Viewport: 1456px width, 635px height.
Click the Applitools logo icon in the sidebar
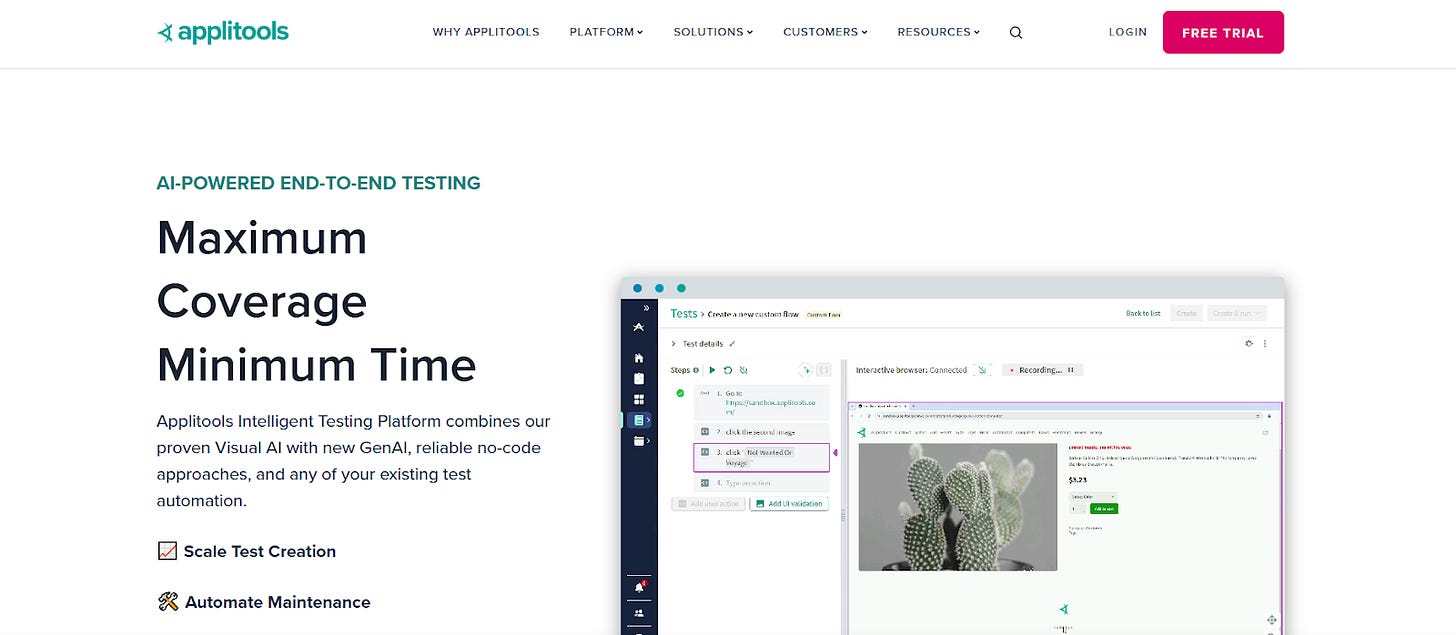point(639,327)
